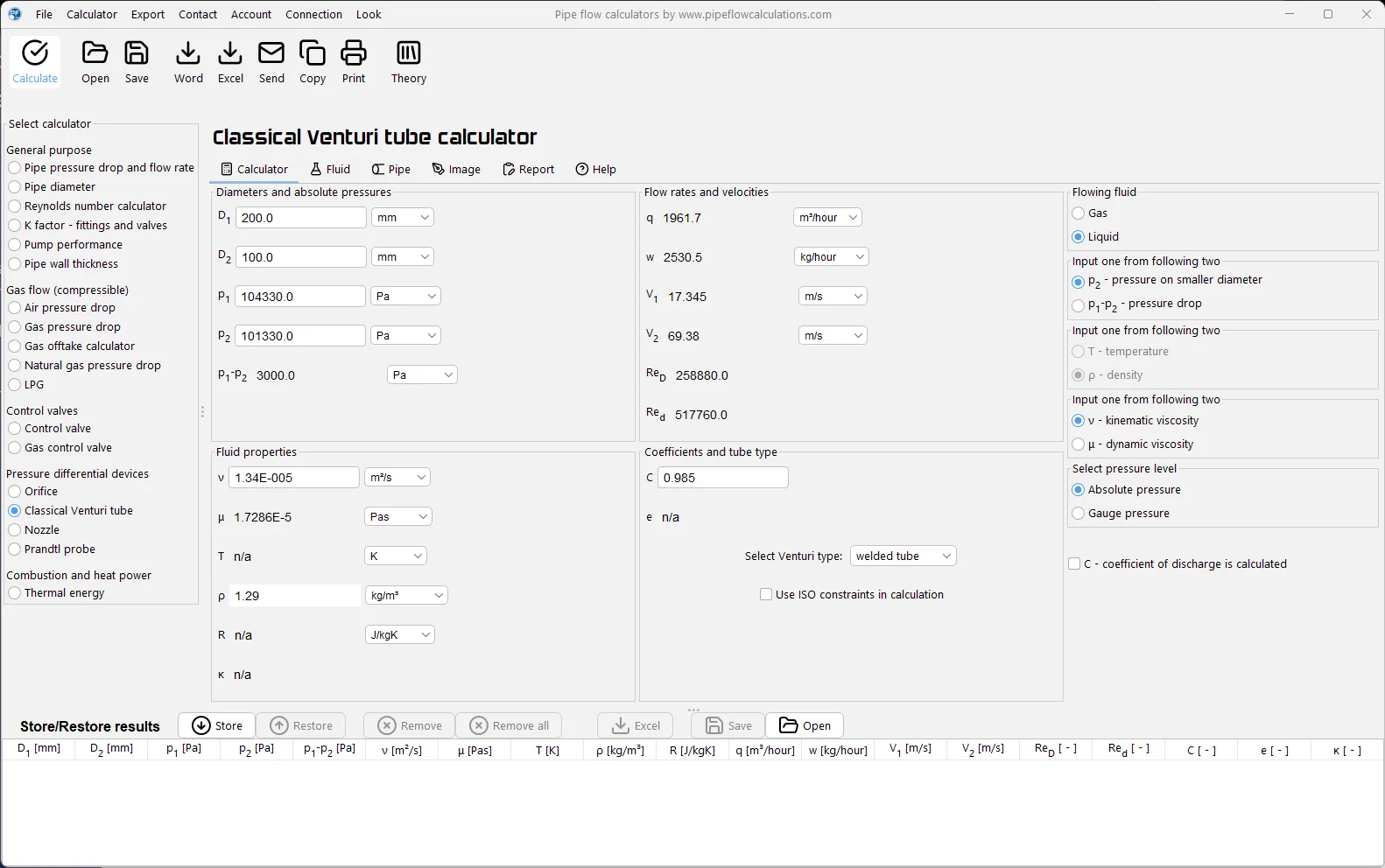
Task: Select Gauge pressure level
Action: click(1121, 514)
